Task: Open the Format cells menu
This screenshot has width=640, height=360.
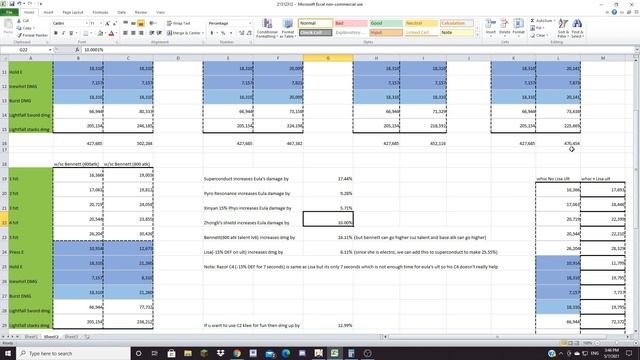Action: tap(518, 27)
